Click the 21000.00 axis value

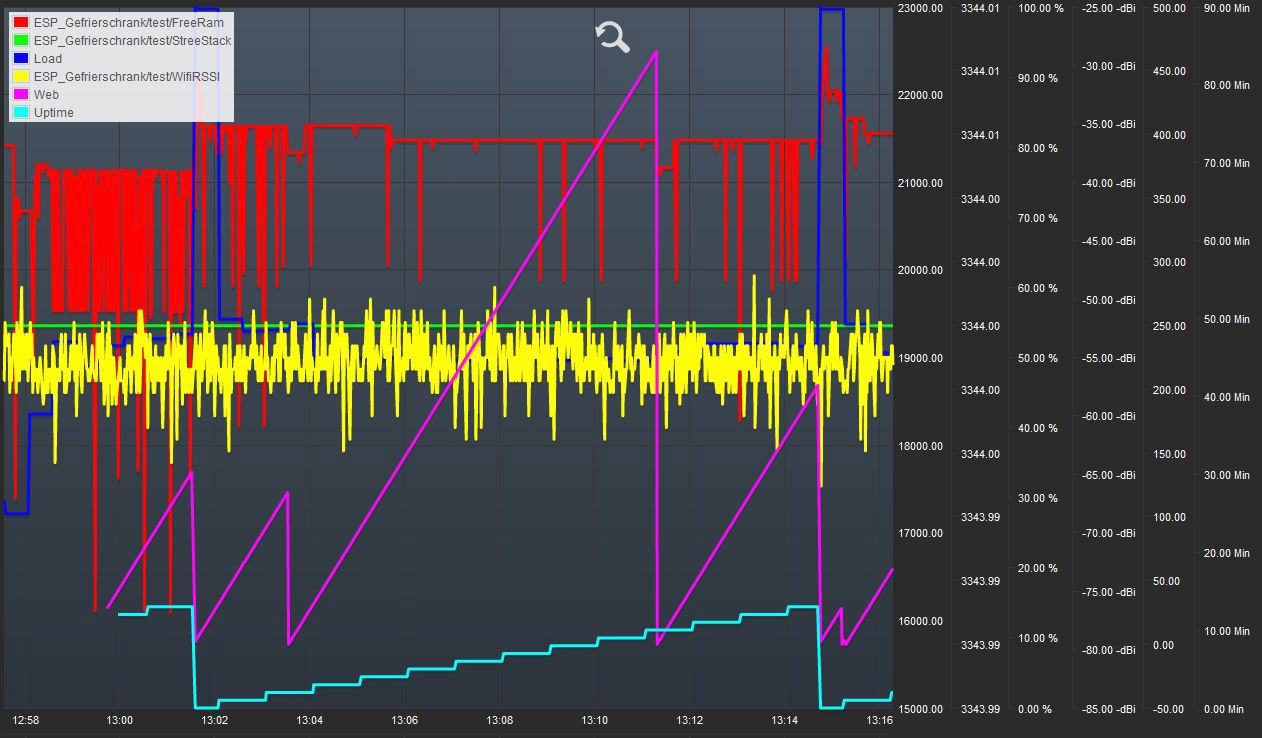pos(921,183)
